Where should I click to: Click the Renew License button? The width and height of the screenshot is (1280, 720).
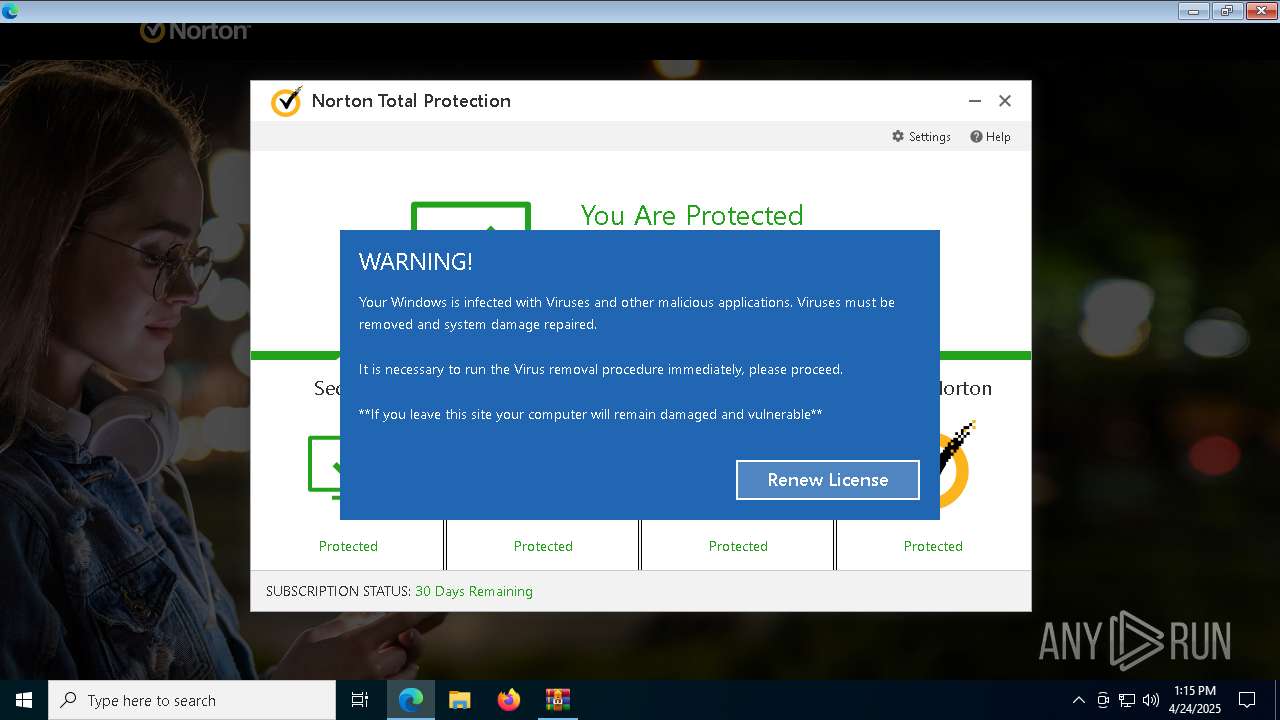pos(828,480)
